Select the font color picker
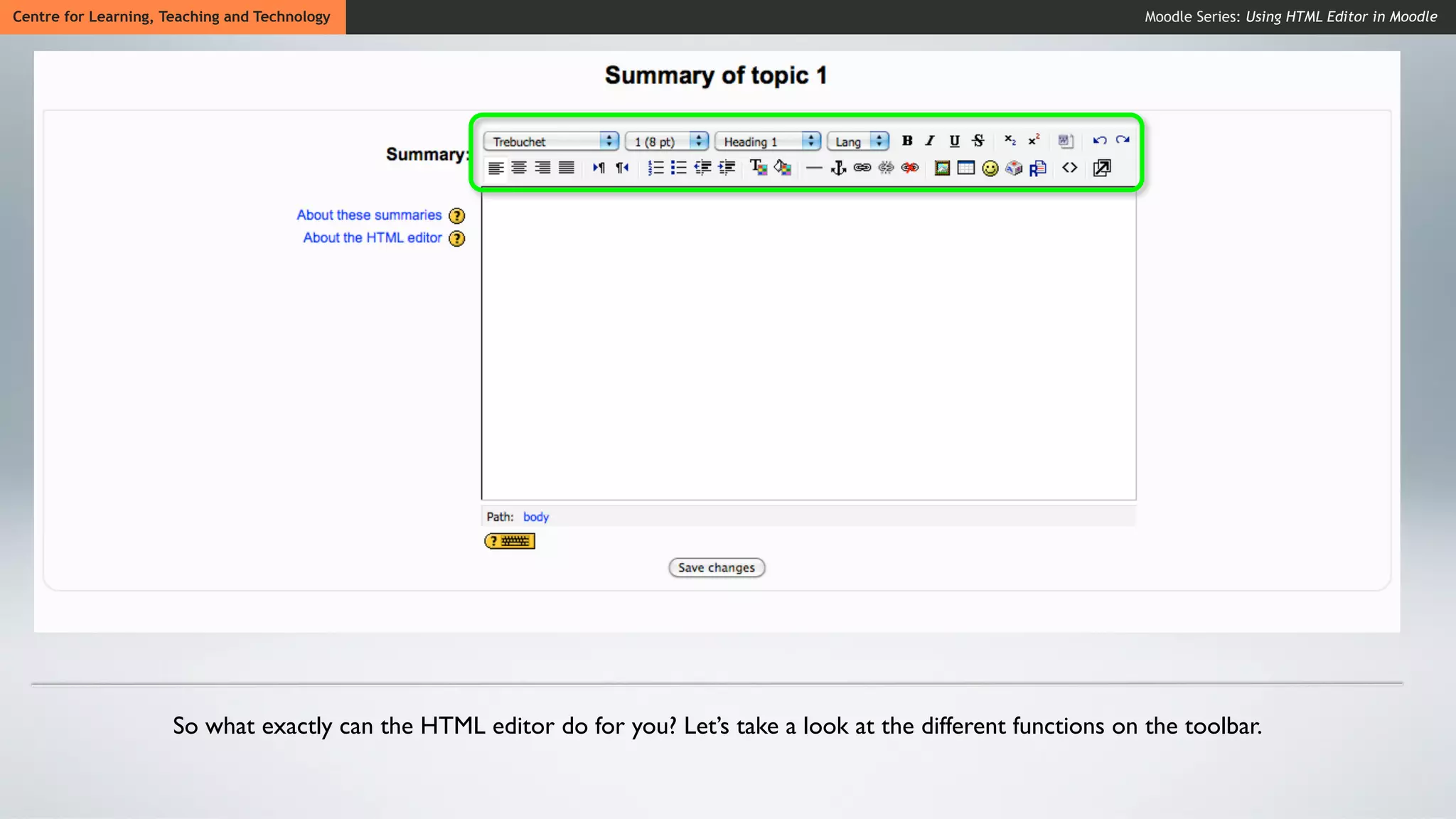The height and width of the screenshot is (819, 1456). point(758,168)
